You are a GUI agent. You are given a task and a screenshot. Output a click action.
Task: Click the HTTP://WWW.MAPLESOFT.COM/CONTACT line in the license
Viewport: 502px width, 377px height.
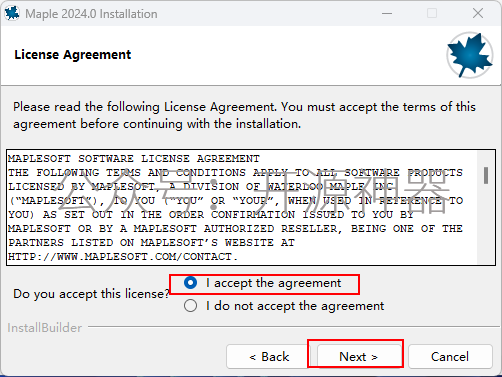(123, 257)
